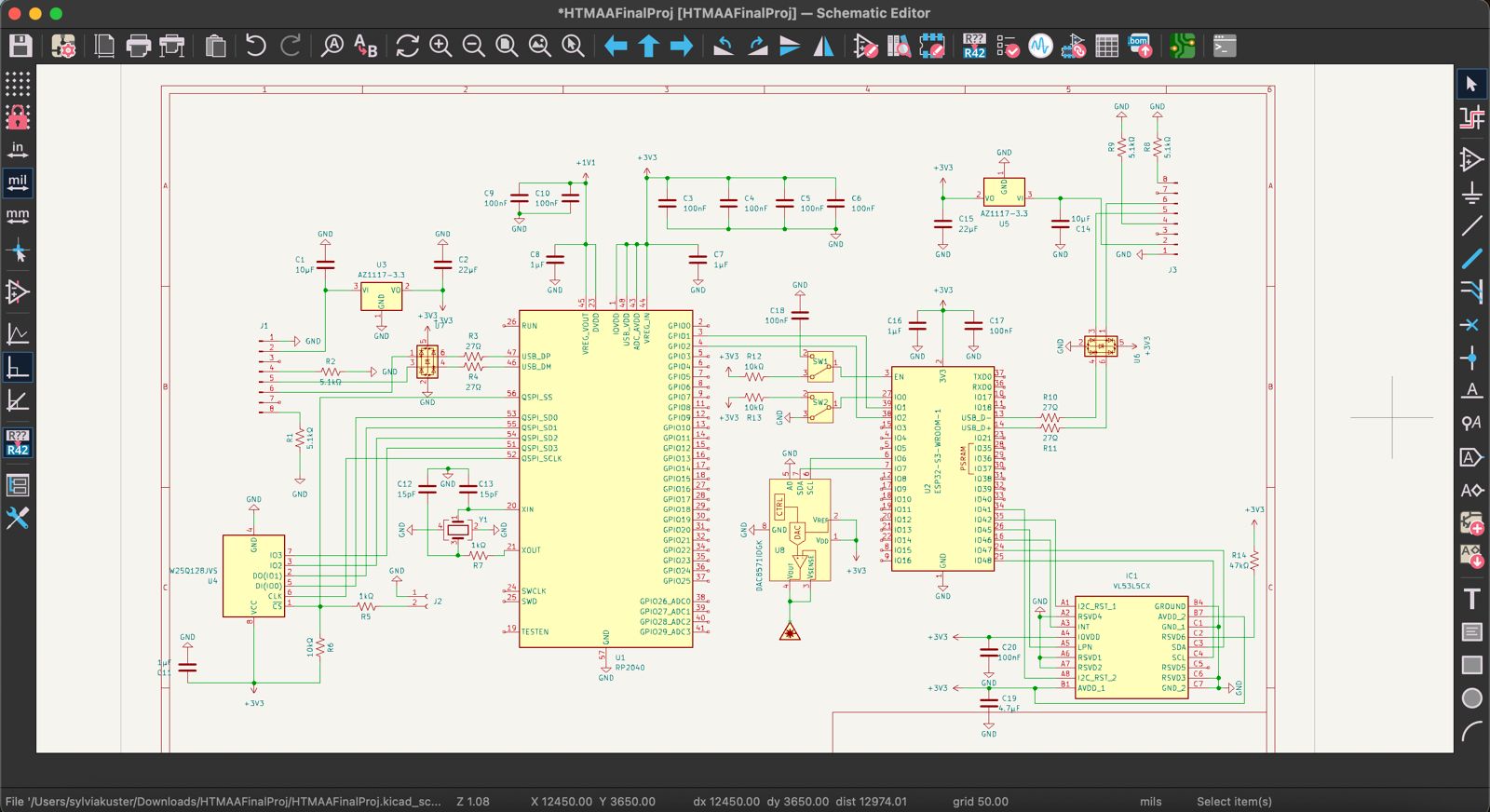Open the Find and Replace tool
Viewport: 1490px width, 812px height.
click(x=366, y=46)
